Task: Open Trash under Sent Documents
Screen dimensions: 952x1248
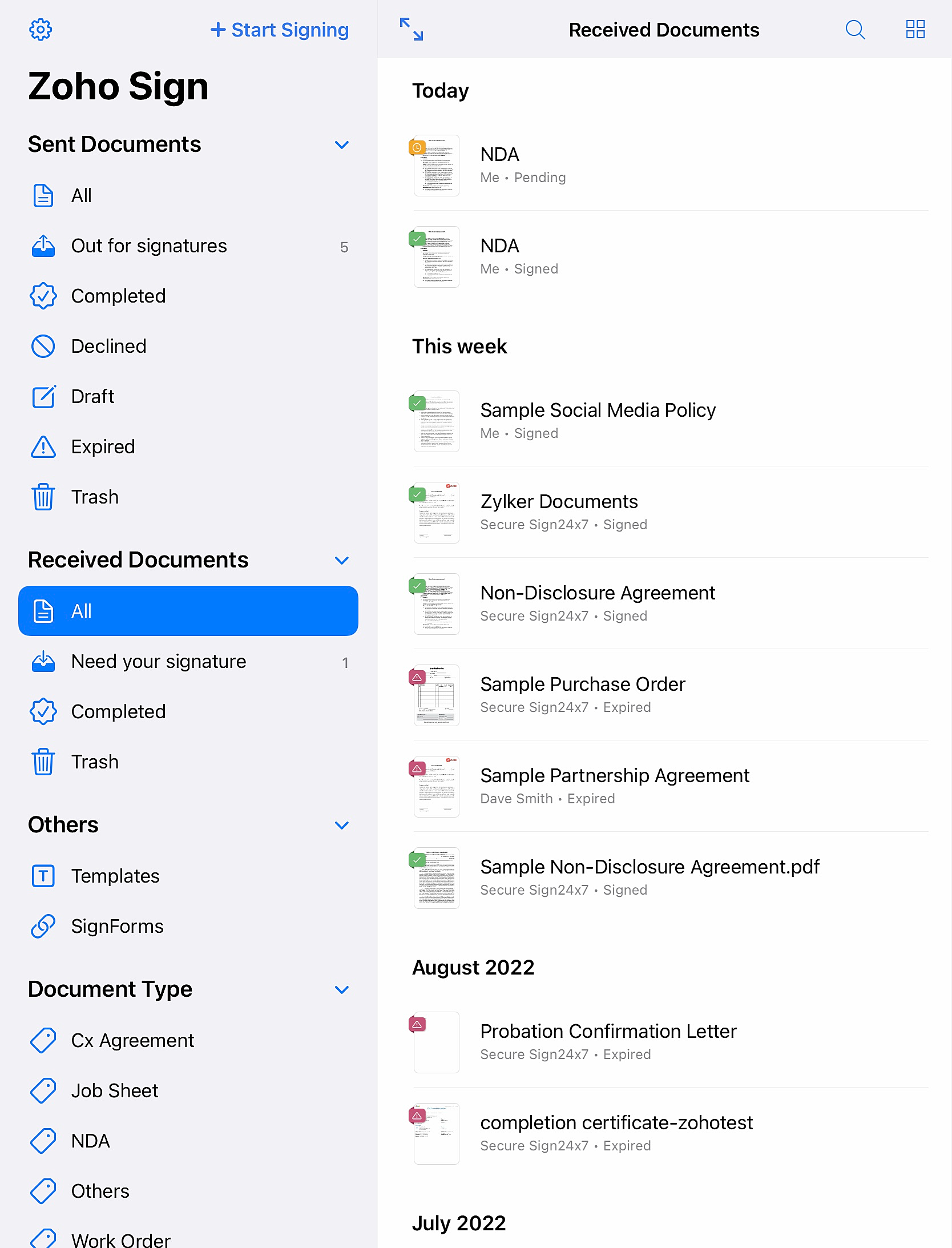Action: click(188, 497)
